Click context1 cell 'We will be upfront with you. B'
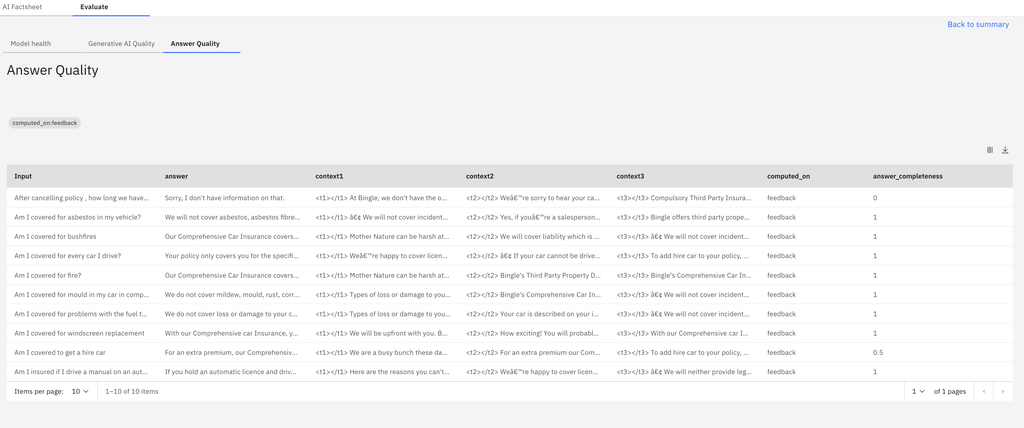The width and height of the screenshot is (1024, 428). [383, 333]
